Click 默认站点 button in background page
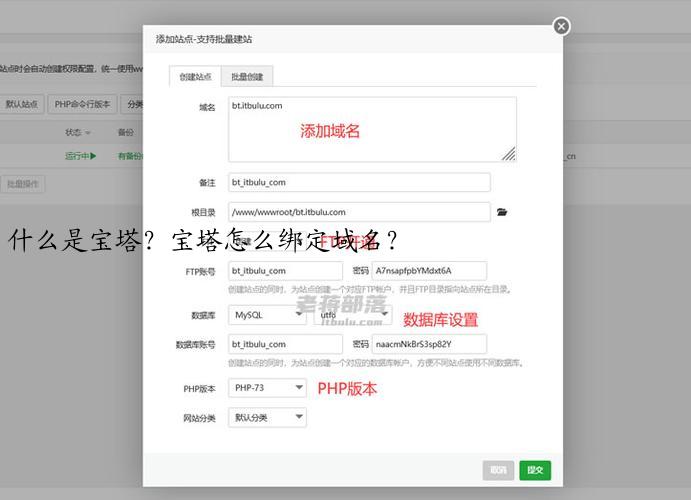This screenshot has width=691, height=500. (x=22, y=104)
